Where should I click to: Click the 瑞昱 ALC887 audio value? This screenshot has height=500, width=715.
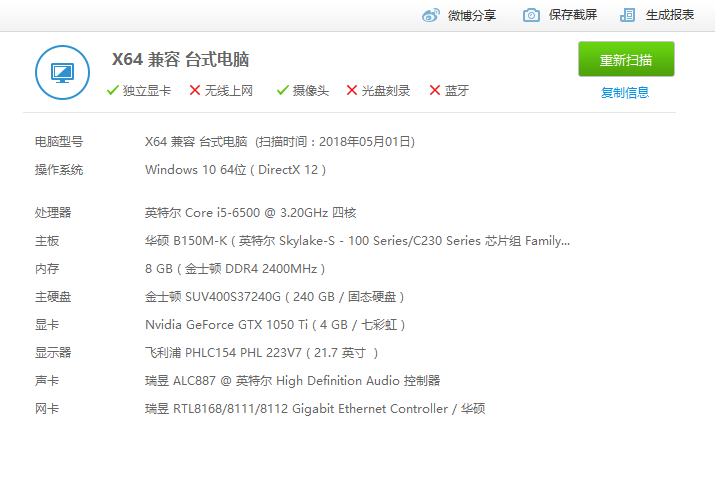[x=293, y=381]
